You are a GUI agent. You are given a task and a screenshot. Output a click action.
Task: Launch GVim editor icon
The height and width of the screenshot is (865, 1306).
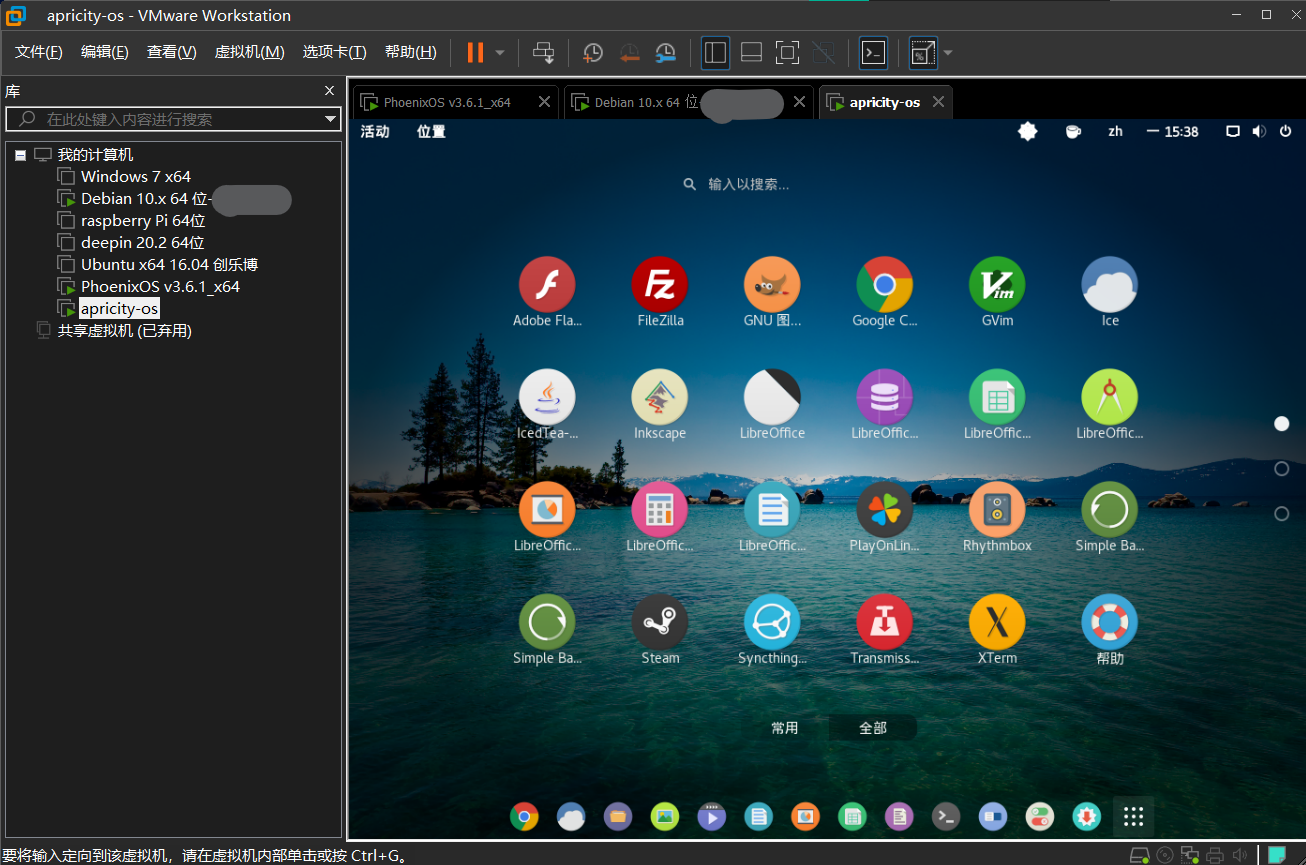pyautogui.click(x=996, y=285)
